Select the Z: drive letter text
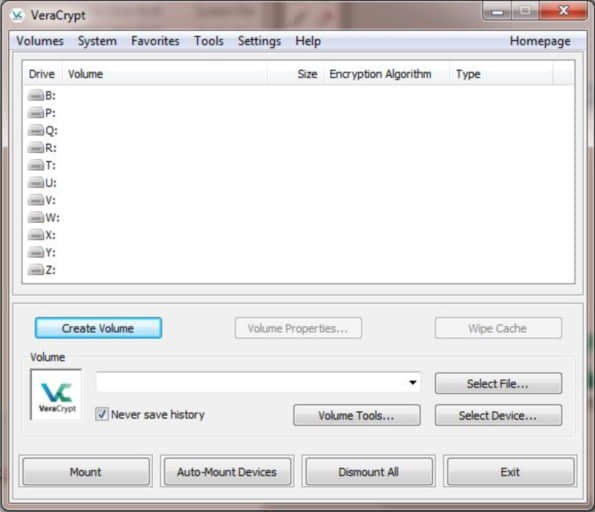This screenshot has width=595, height=512. coord(50,270)
